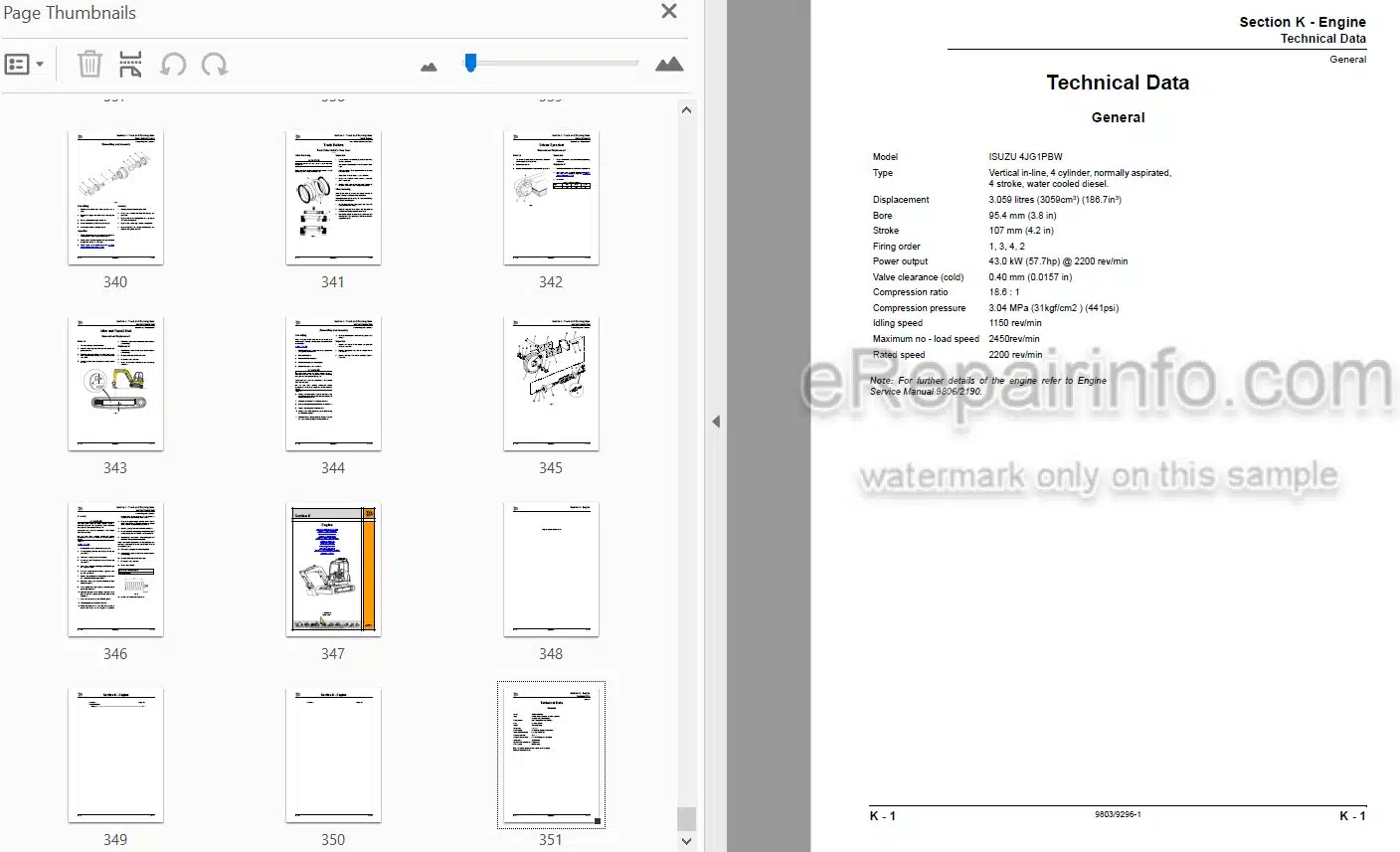Delete selected pages with trash icon
This screenshot has width=1400, height=852.
pyautogui.click(x=89, y=65)
